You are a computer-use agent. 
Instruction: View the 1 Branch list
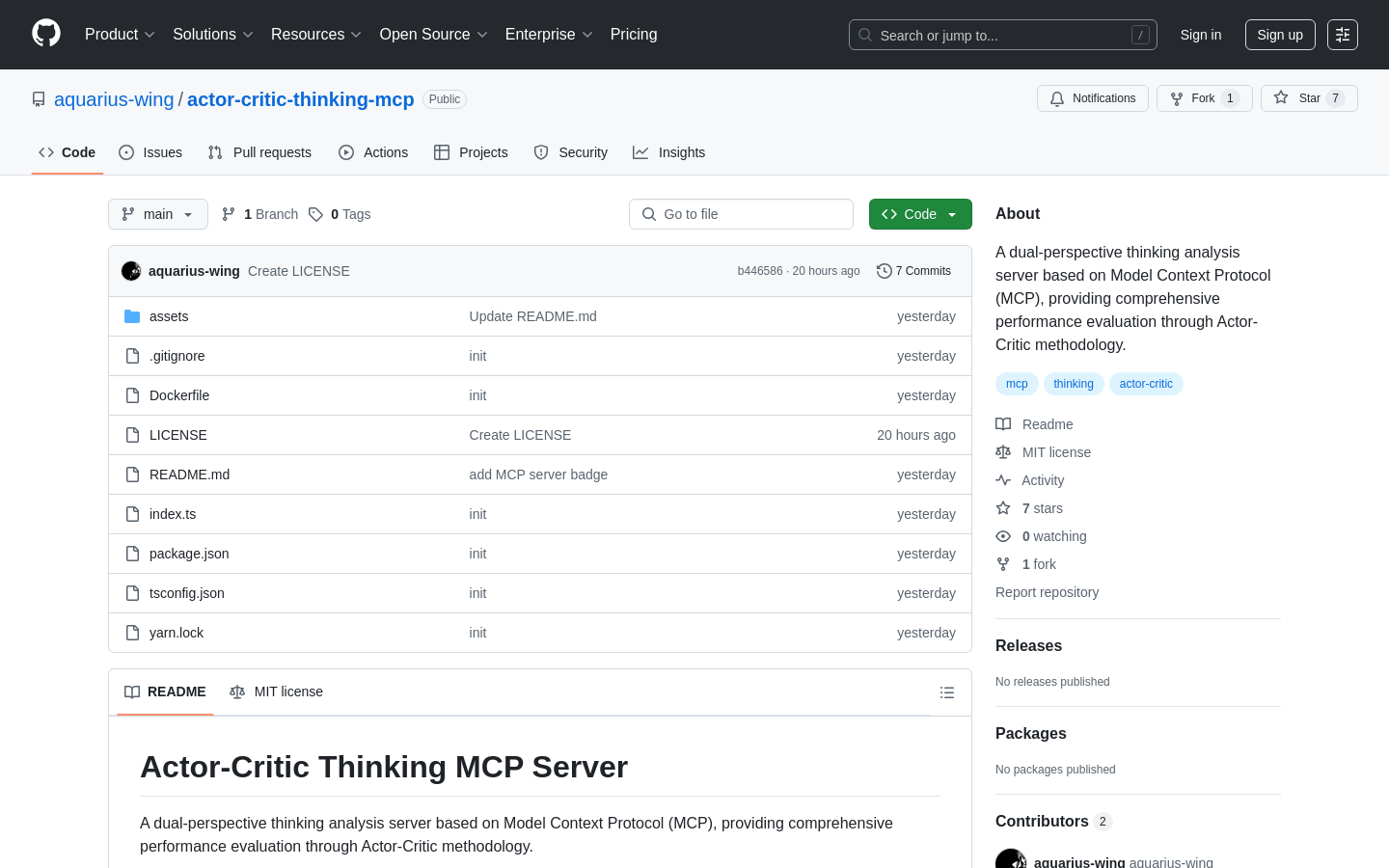pyautogui.click(x=259, y=214)
